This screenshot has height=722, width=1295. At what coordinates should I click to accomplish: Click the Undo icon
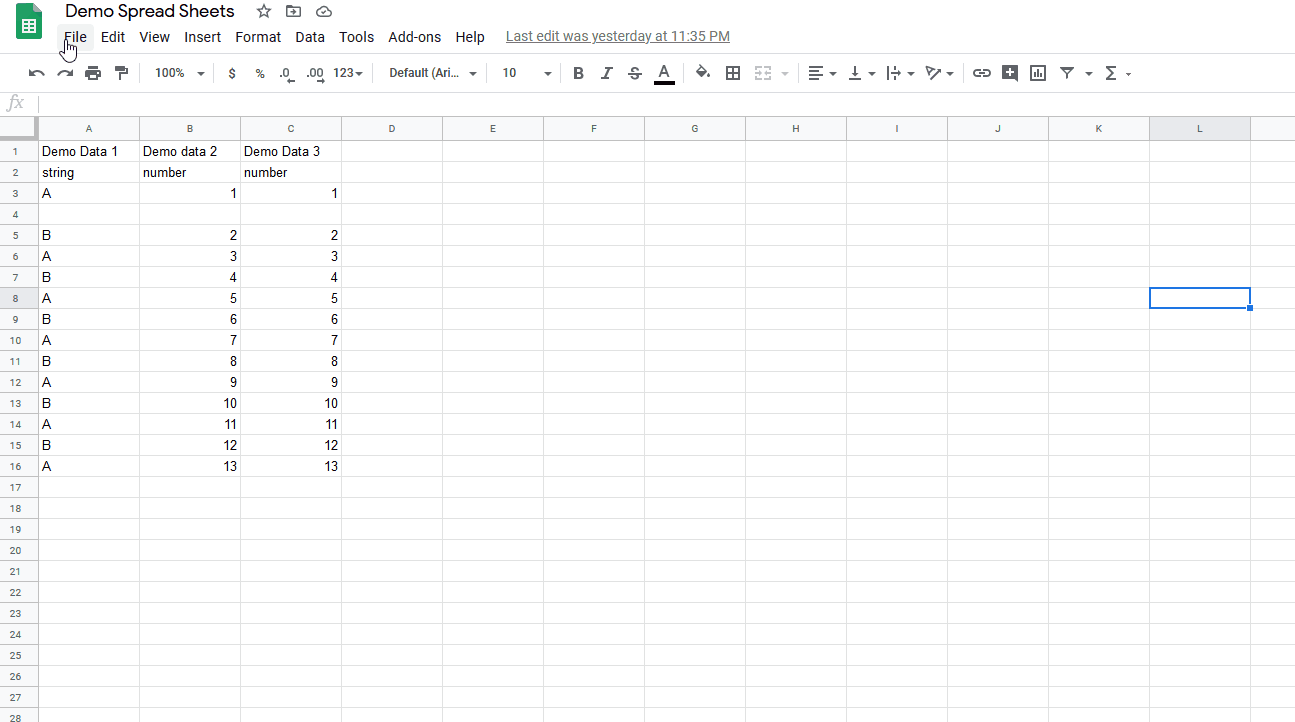37,73
